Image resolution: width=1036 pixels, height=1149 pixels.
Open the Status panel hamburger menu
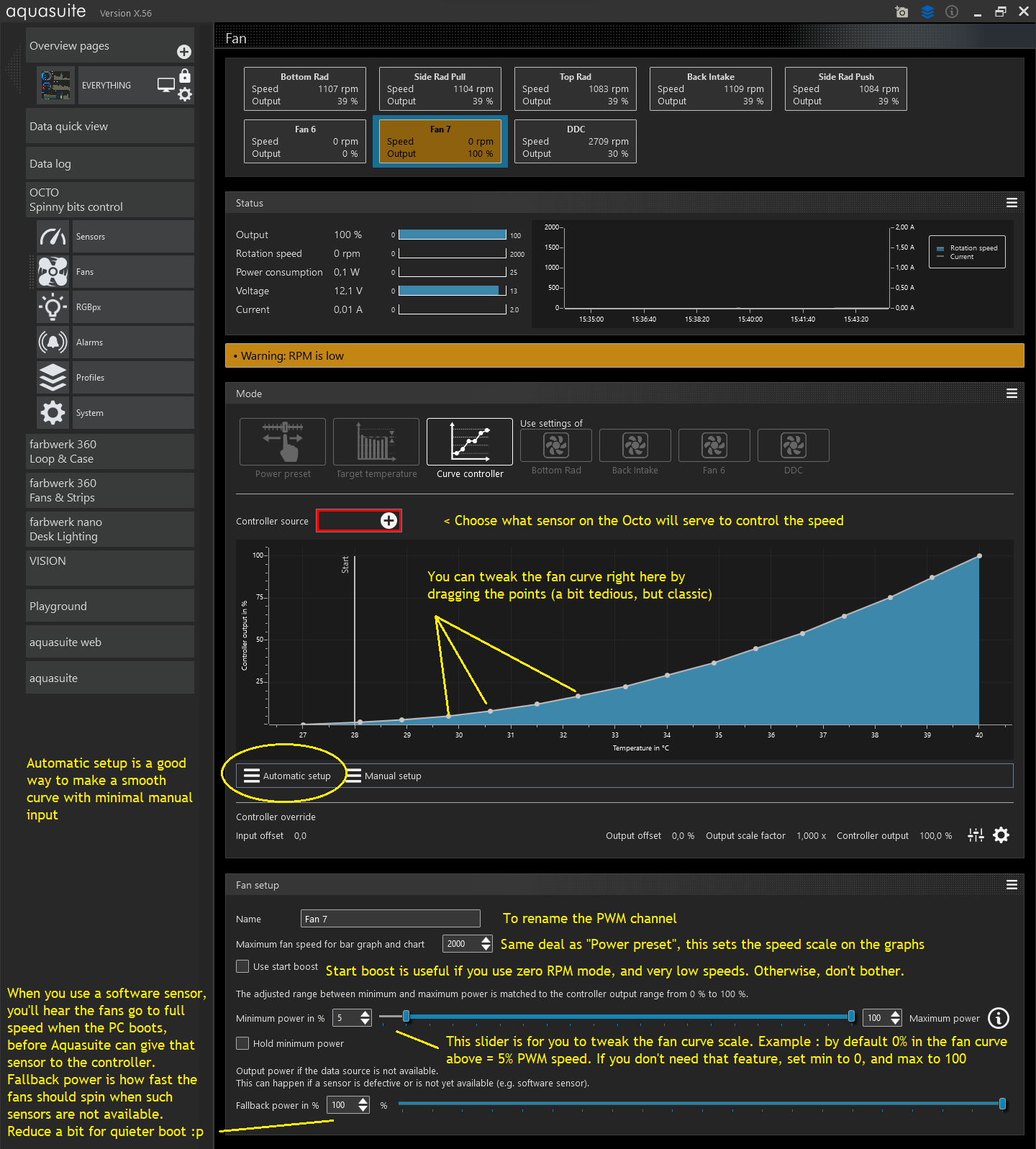pyautogui.click(x=1012, y=203)
